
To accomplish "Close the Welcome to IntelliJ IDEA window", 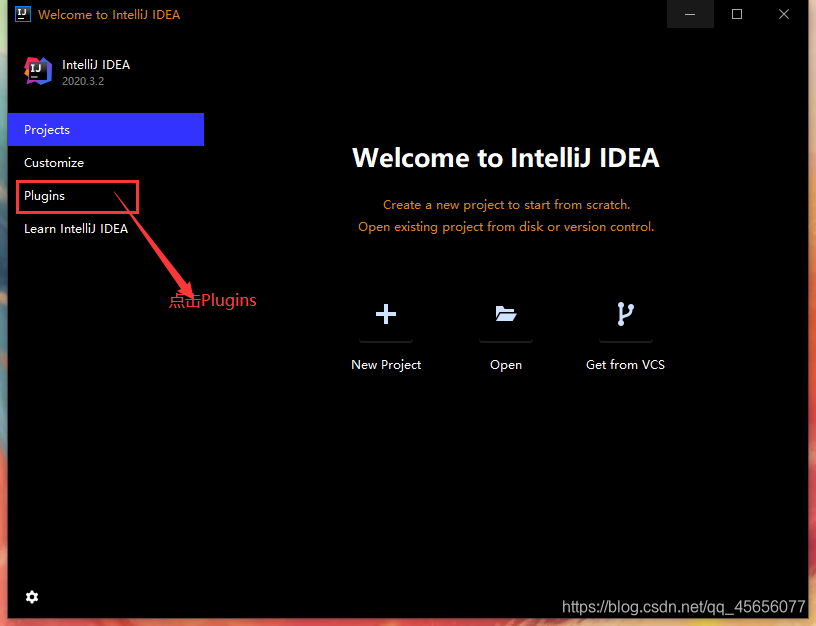I will (x=784, y=14).
